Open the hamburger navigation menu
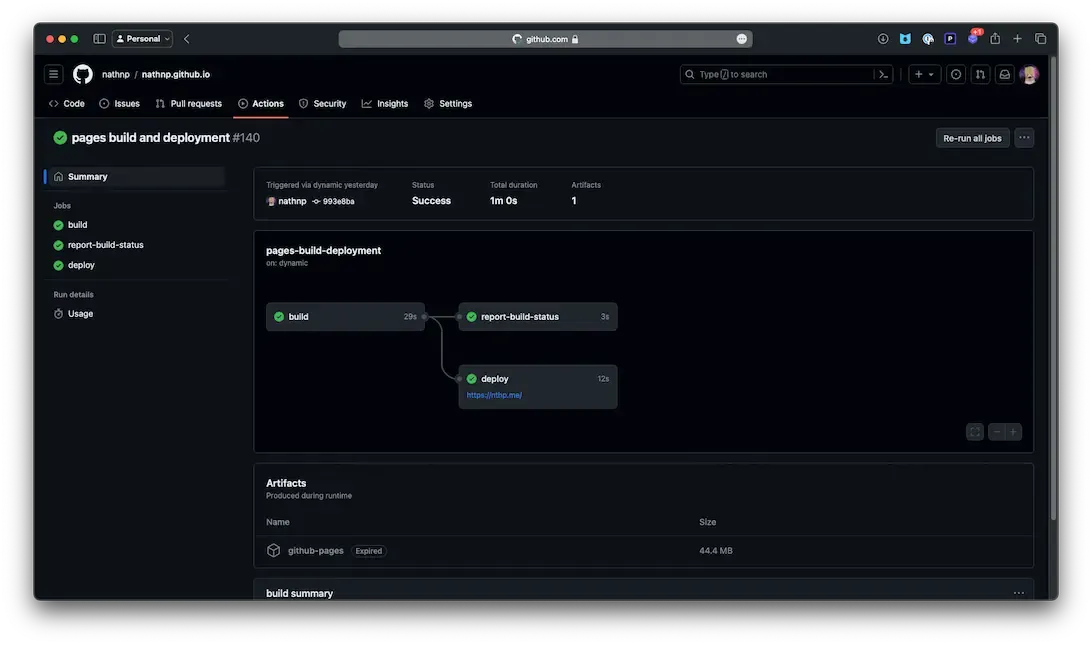The width and height of the screenshot is (1092, 645). [54, 74]
